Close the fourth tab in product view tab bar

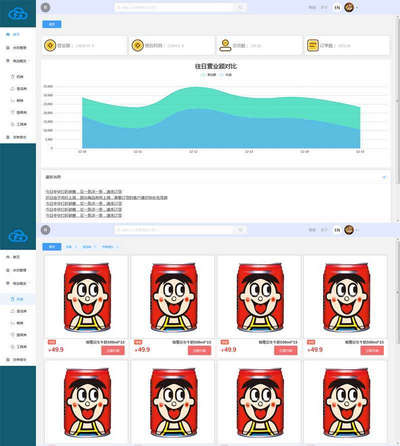pos(117,247)
